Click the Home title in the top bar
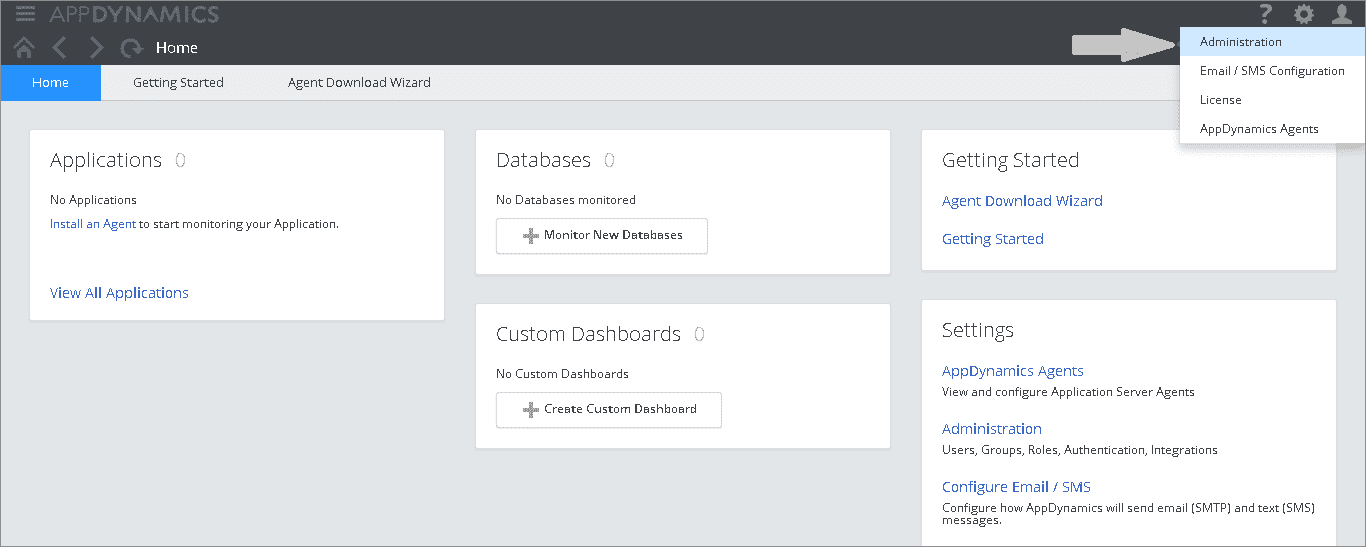Viewport: 1366px width, 547px height. point(177,47)
